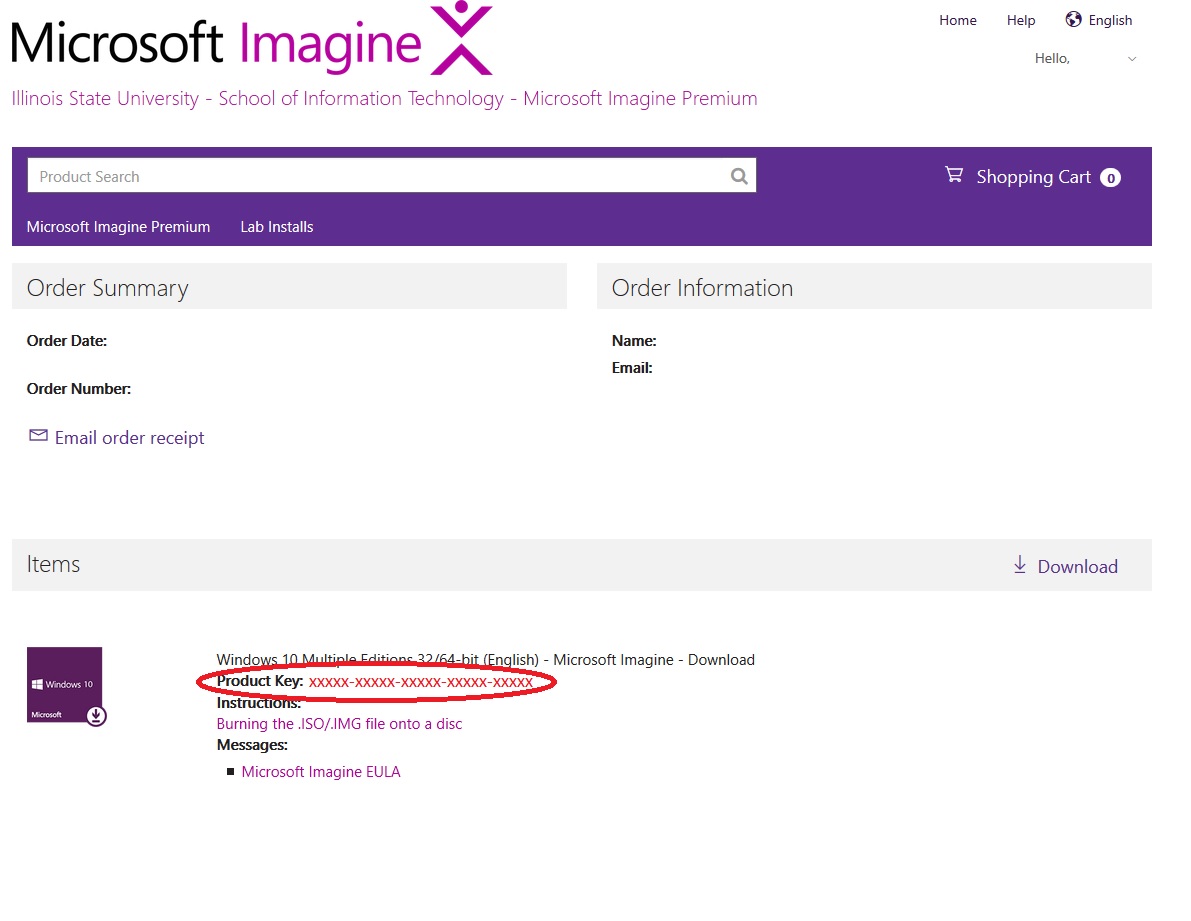1191x921 pixels.
Task: Click the Items section heading
Action: [53, 564]
